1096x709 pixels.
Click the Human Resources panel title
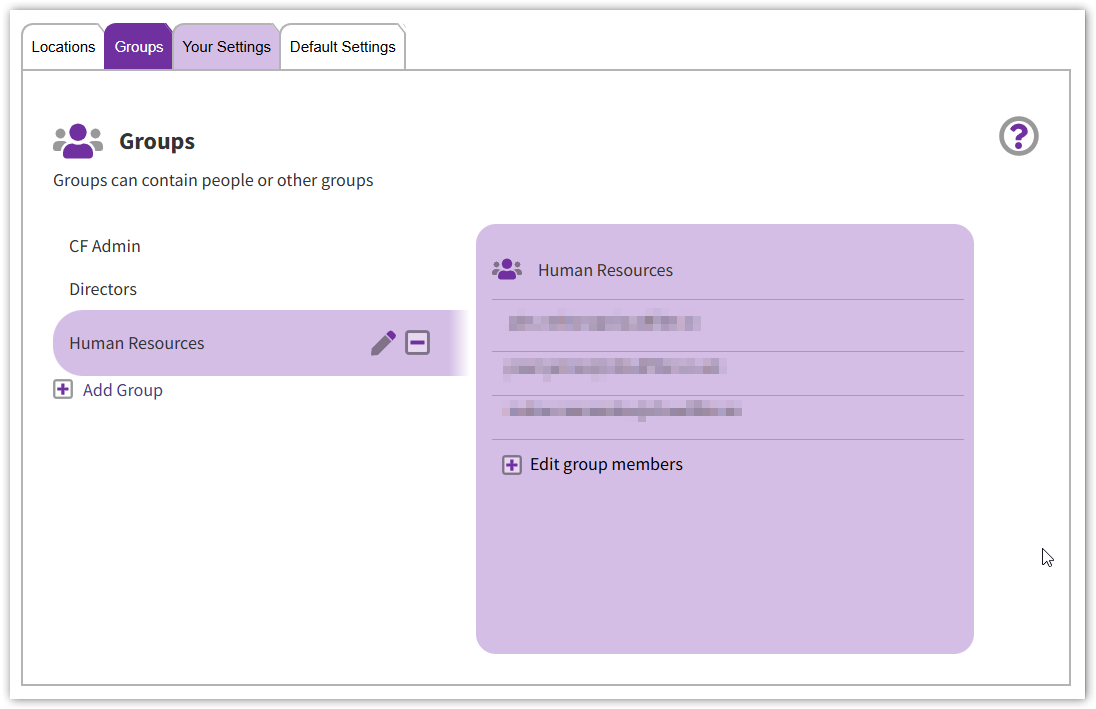(605, 270)
